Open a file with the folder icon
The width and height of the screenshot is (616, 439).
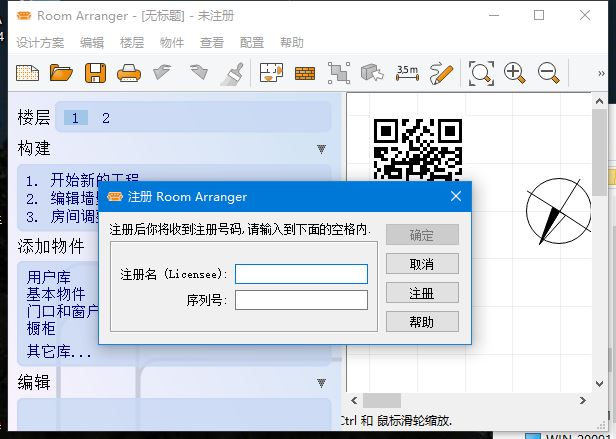point(61,73)
